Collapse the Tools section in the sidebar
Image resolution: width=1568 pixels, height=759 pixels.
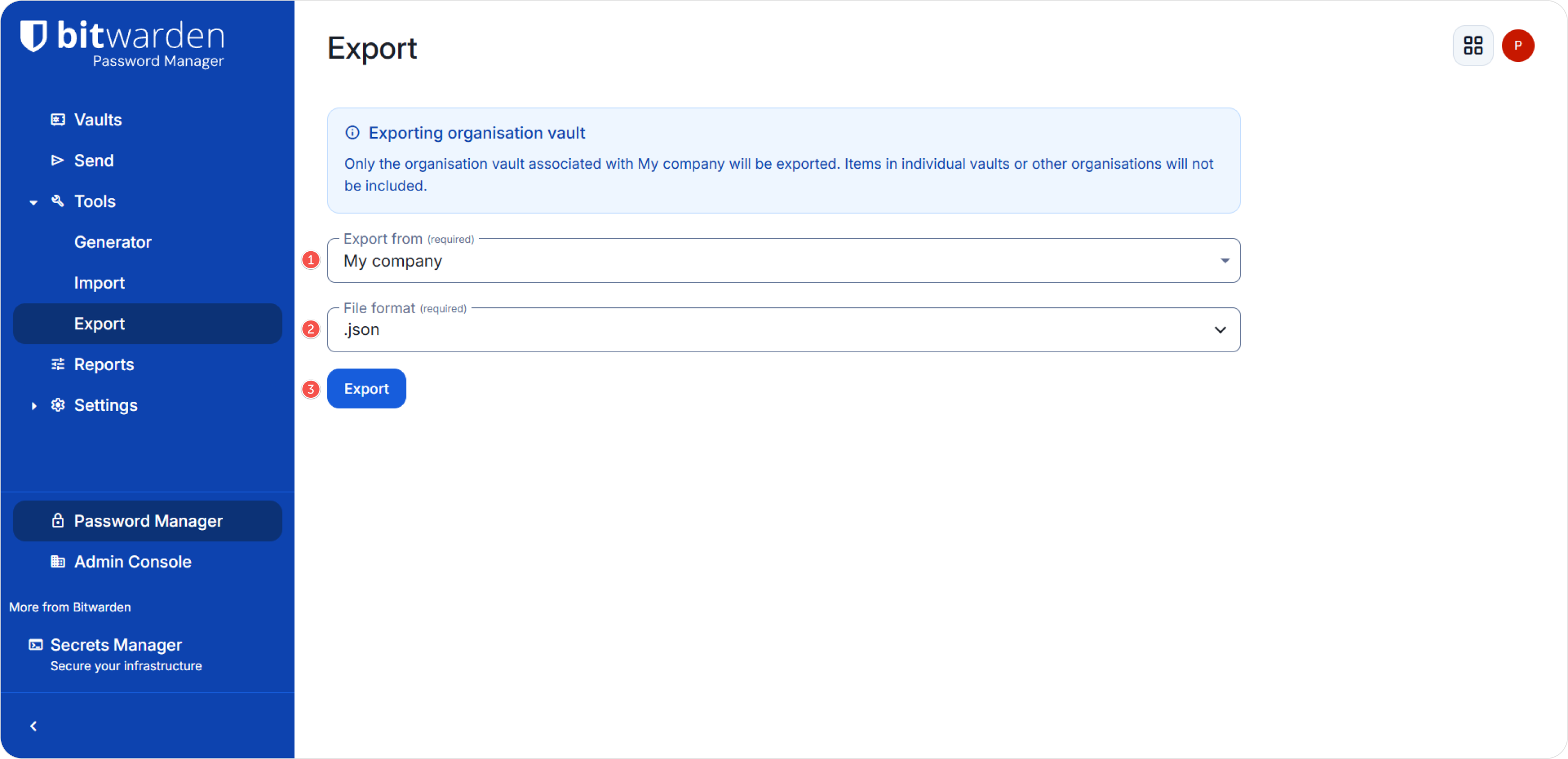(33, 202)
